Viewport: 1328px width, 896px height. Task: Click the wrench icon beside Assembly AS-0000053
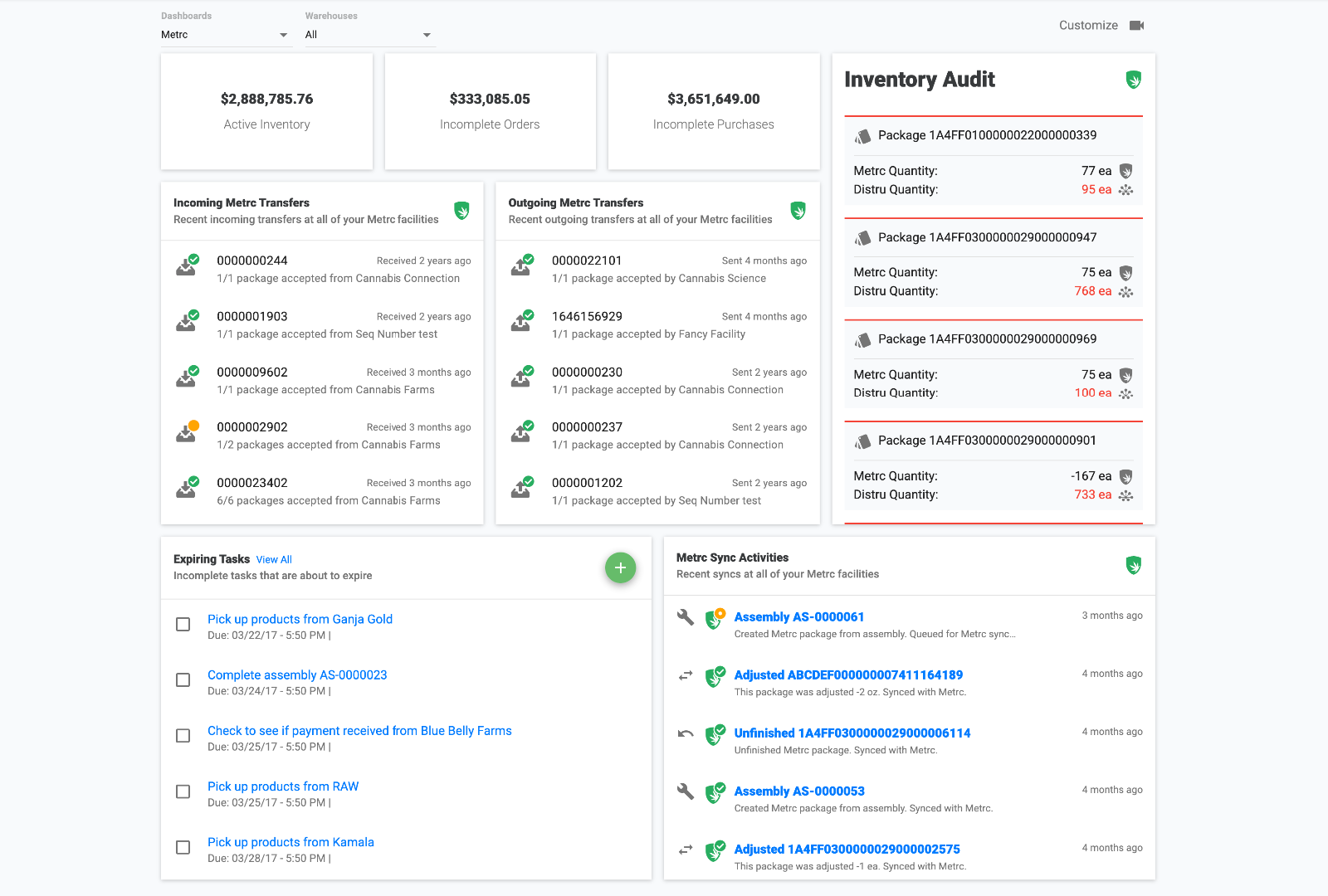point(686,791)
